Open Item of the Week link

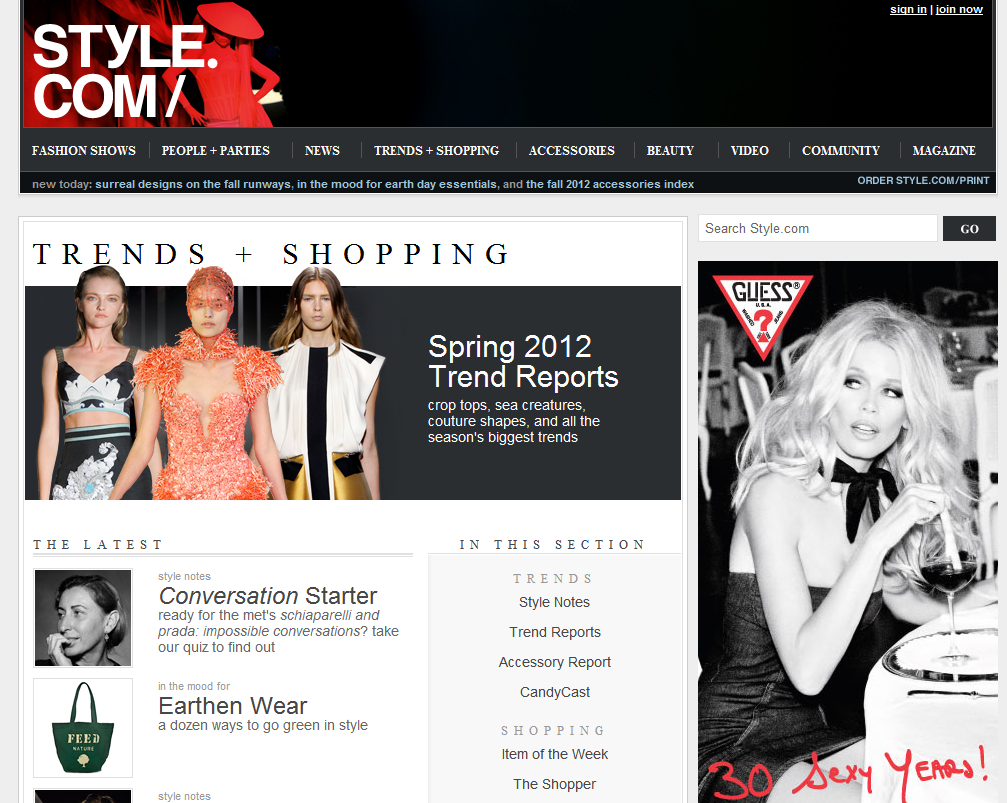[555, 754]
